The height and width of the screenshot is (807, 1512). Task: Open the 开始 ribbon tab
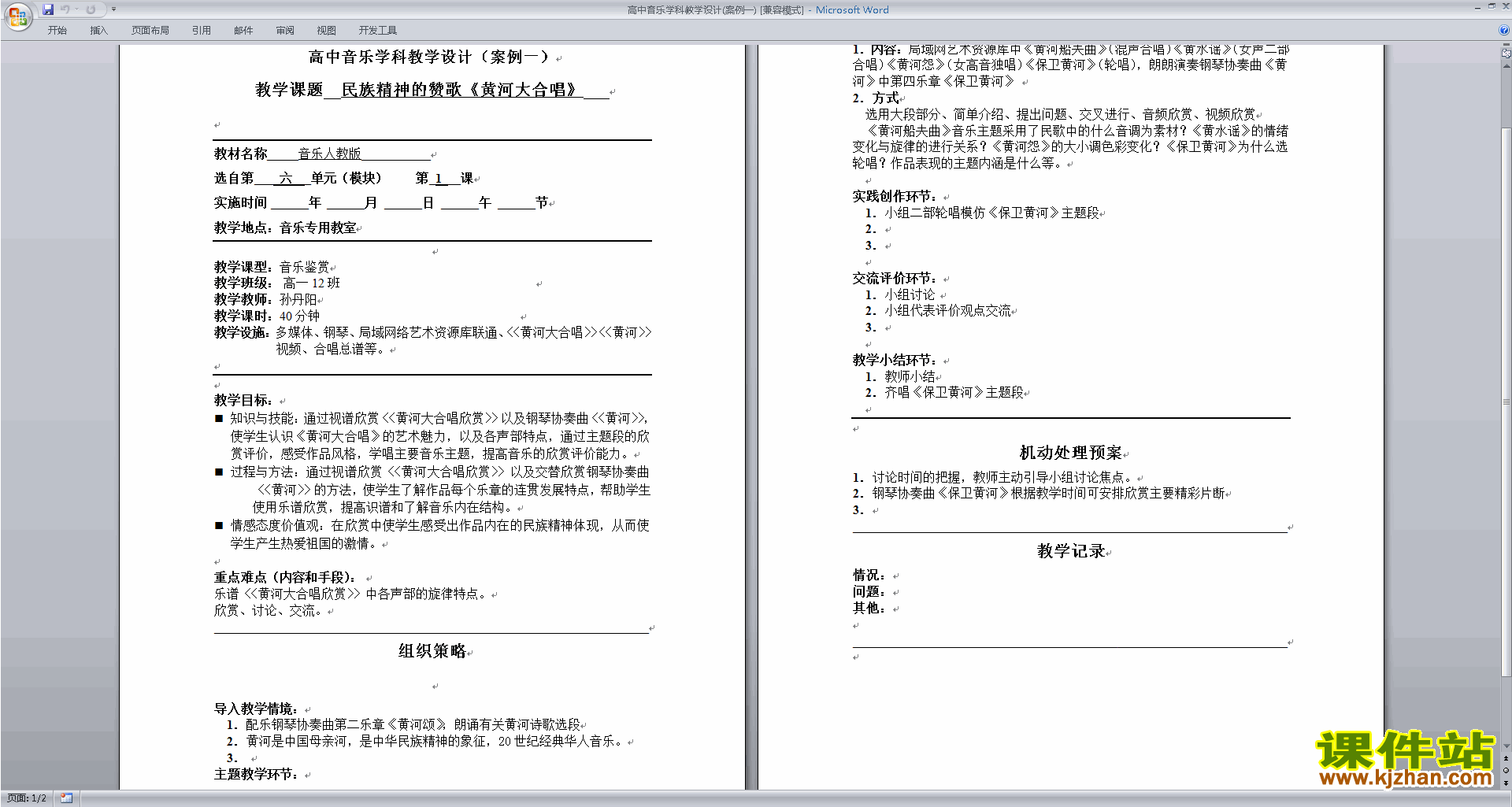tap(57, 30)
